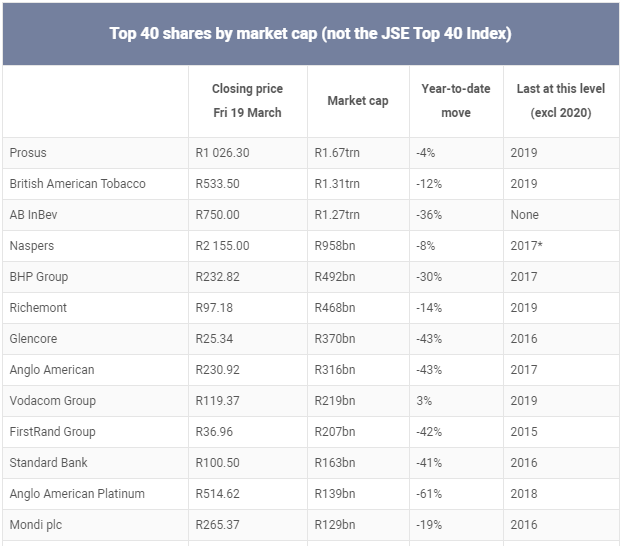Click the year-to-date move '-30%'
The height and width of the screenshot is (546, 623).
tap(429, 277)
